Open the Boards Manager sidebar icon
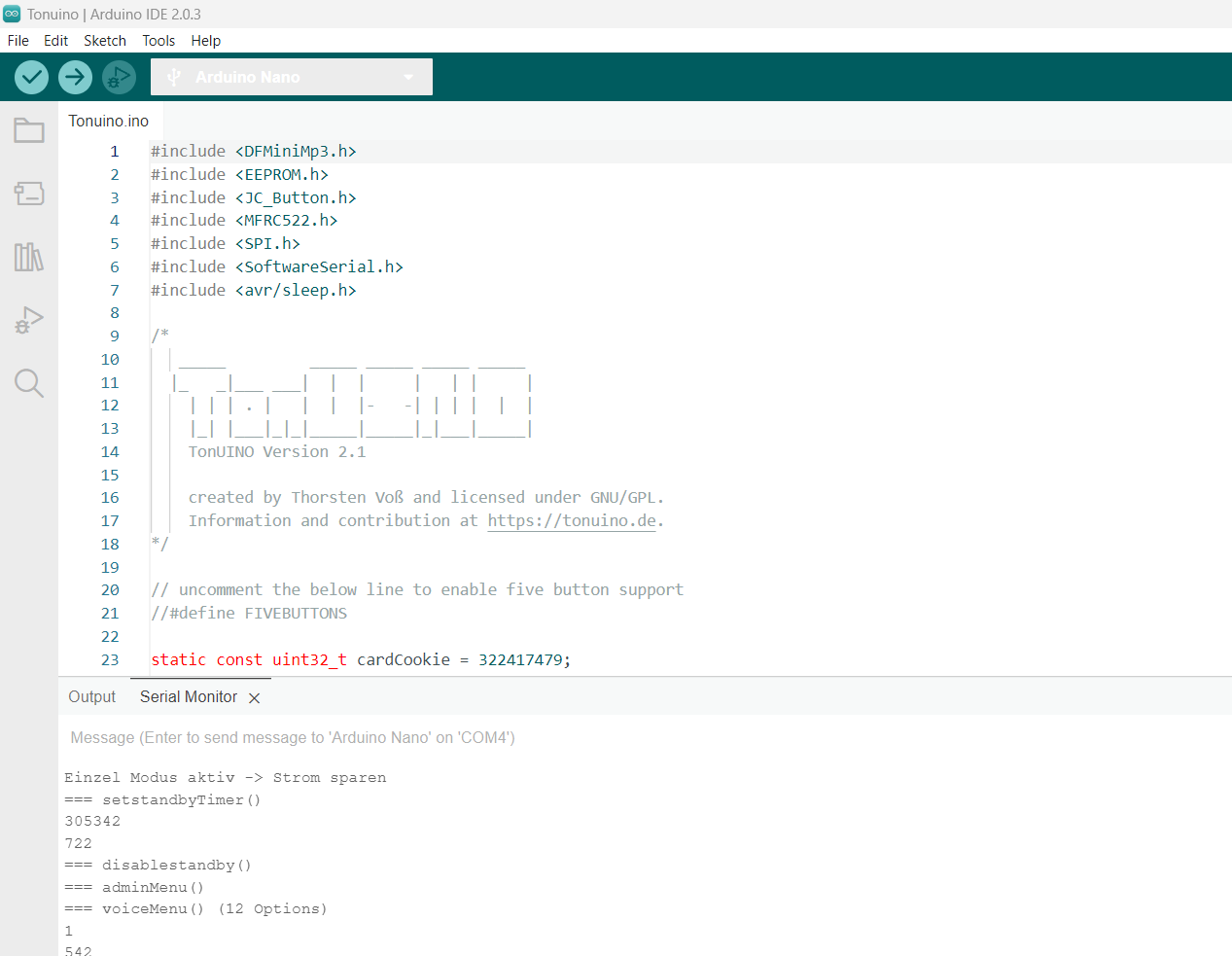Image resolution: width=1232 pixels, height=956 pixels. pos(29,194)
